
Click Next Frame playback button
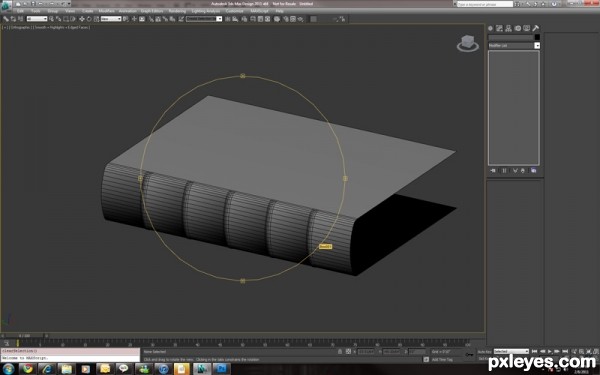(x=557, y=351)
